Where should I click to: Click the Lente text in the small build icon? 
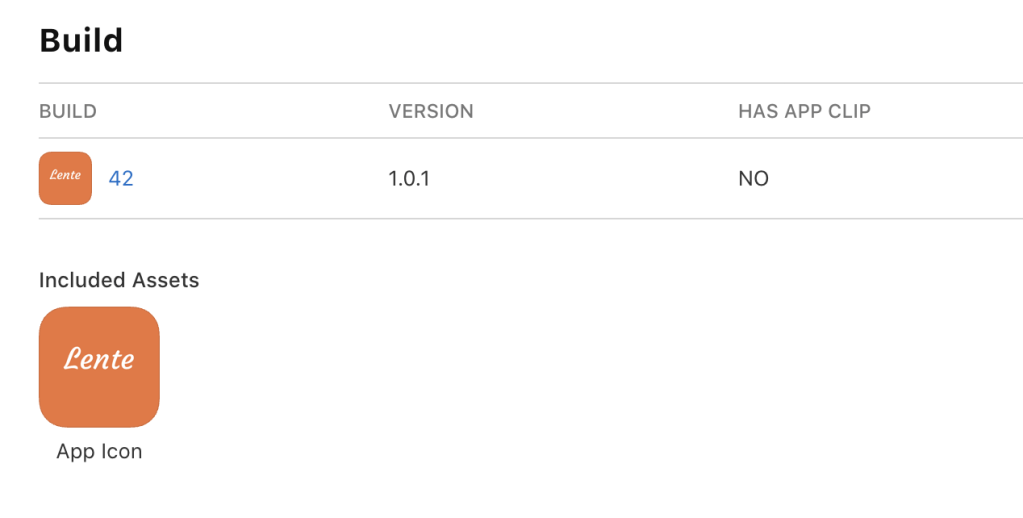tap(65, 175)
